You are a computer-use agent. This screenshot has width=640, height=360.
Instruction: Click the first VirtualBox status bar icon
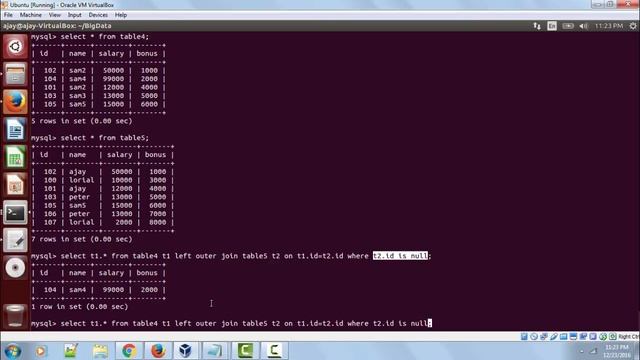tap(524, 336)
